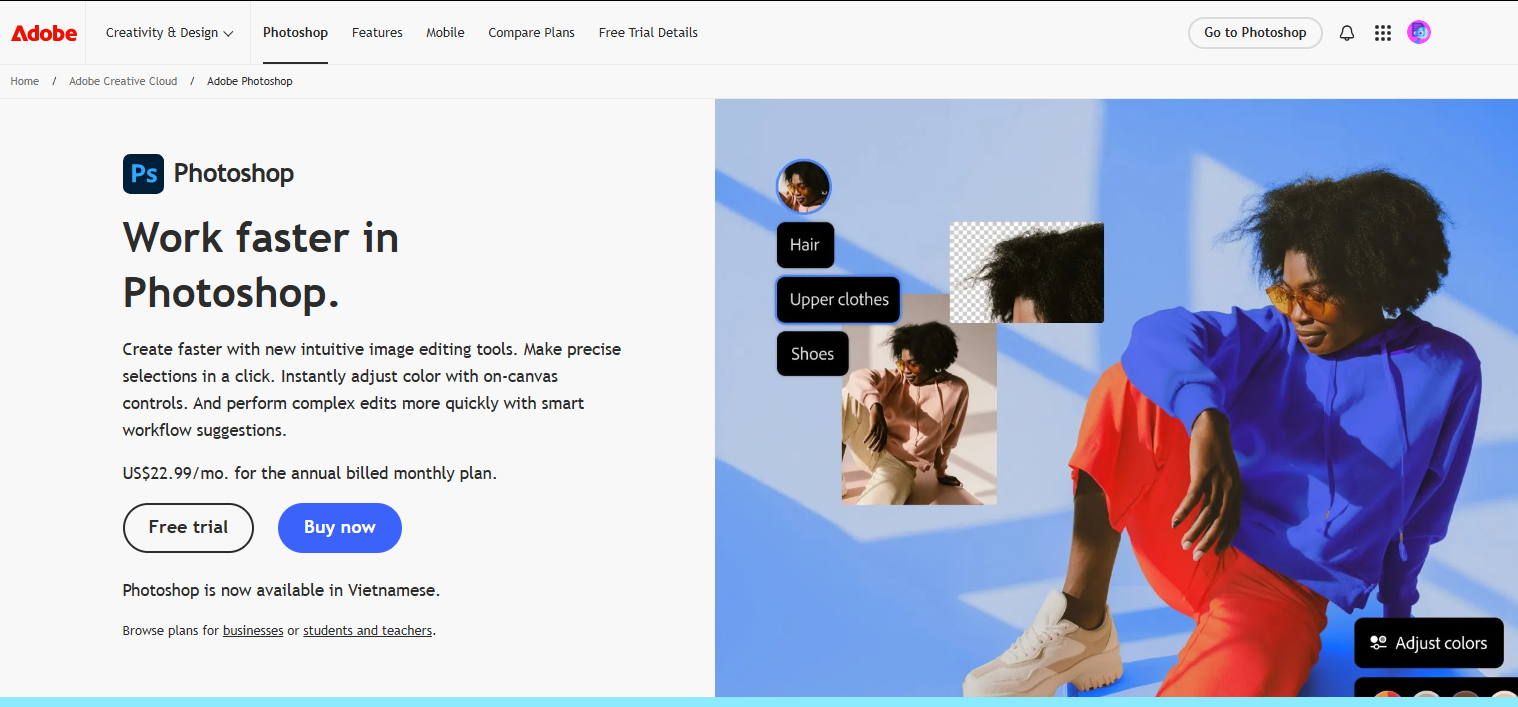Select the Photoshop tab

(x=295, y=33)
